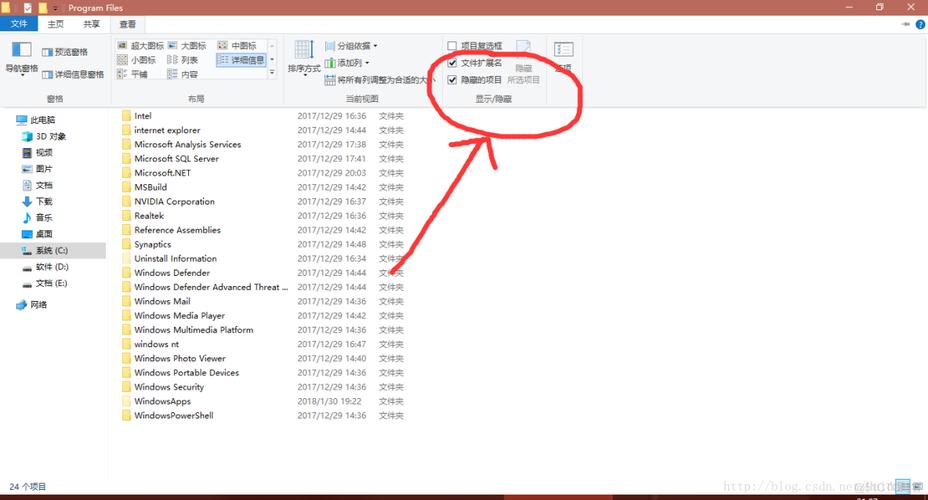928x500 pixels.
Task: Open Desktop (桌面) in sidebar
Action: (37, 234)
